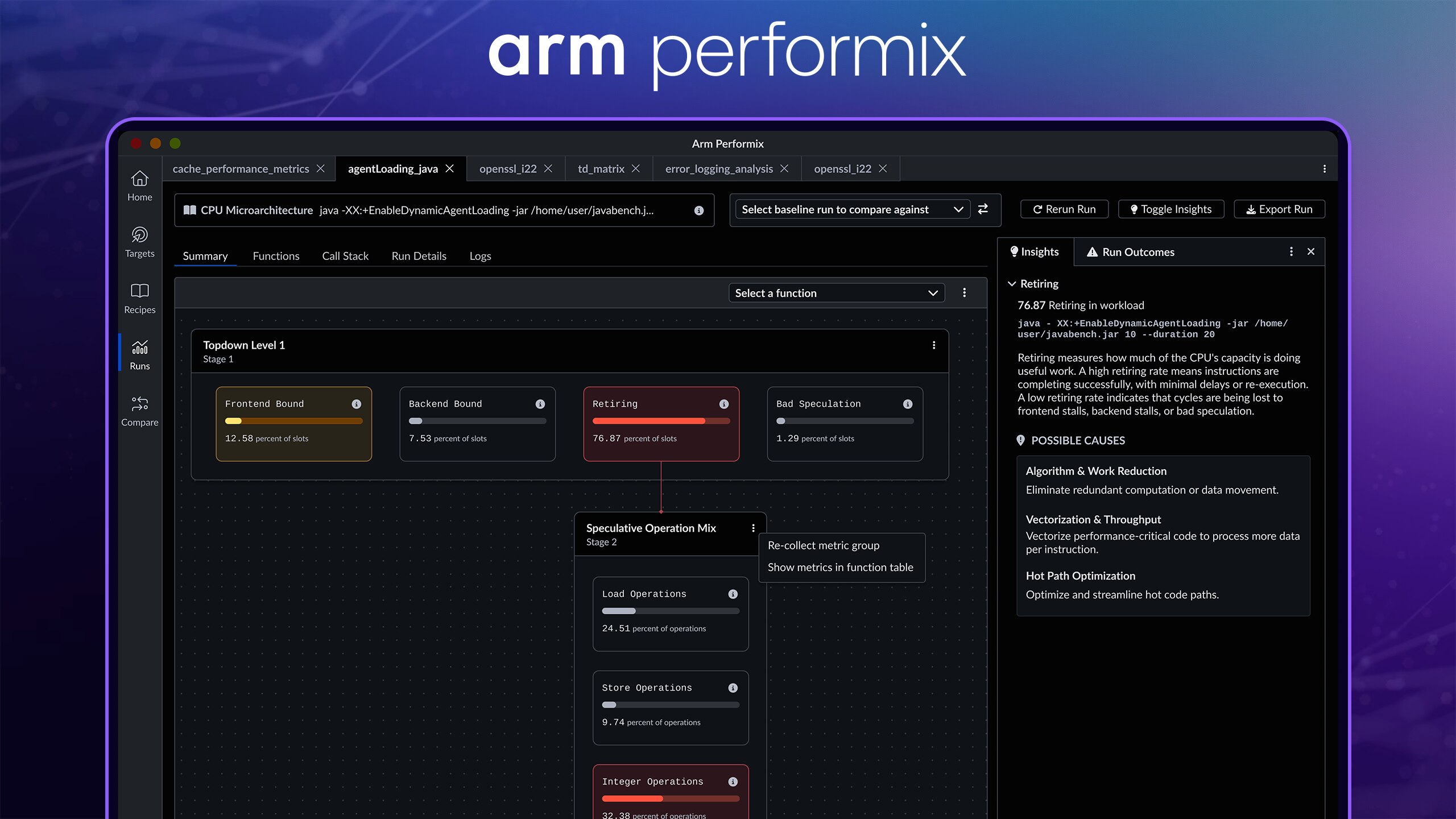Close the agentLoading_java tab
The width and height of the screenshot is (1456, 819).
pyautogui.click(x=450, y=169)
